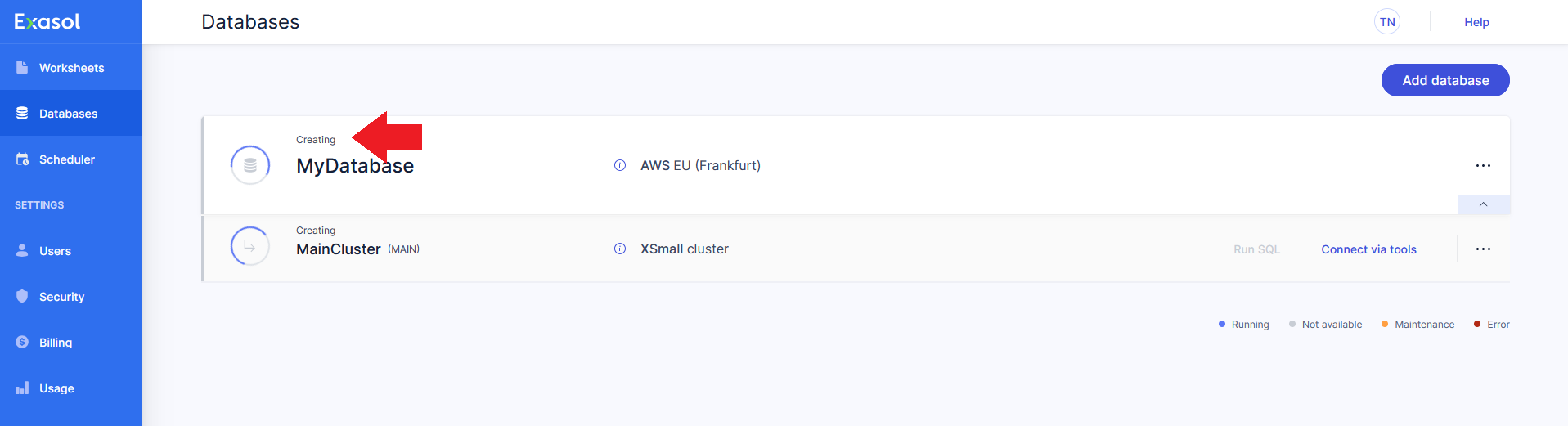Click the Add database button
1568x426 pixels.
1445,80
